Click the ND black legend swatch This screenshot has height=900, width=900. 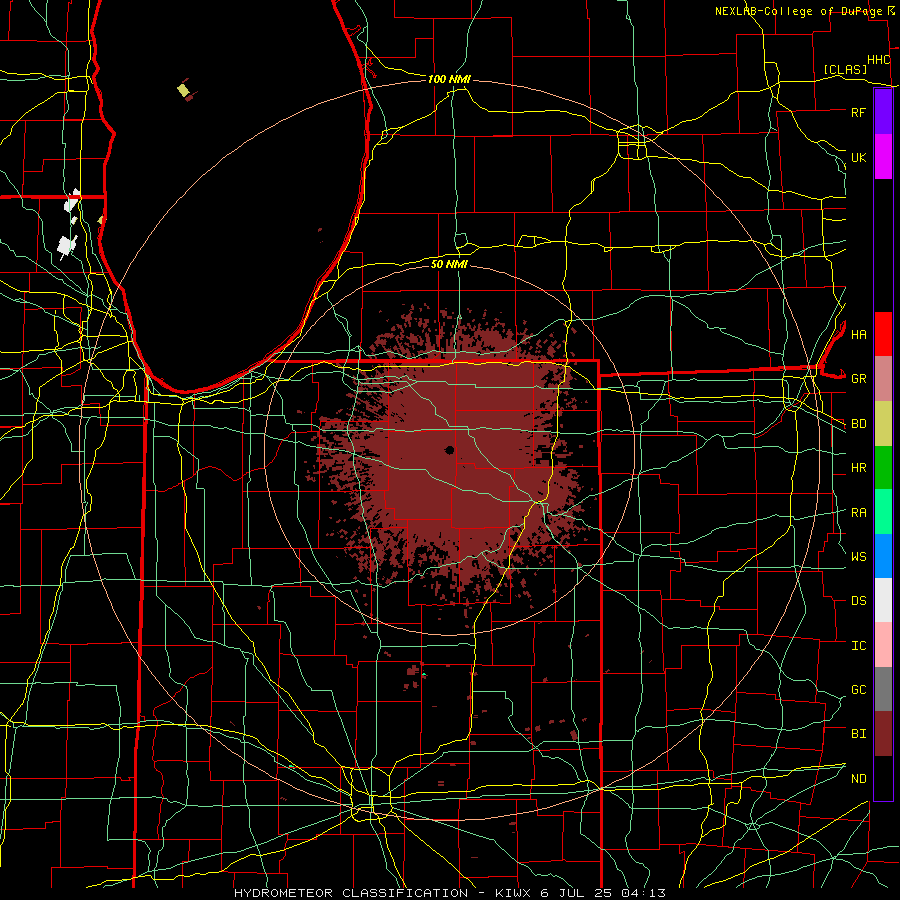click(x=883, y=778)
